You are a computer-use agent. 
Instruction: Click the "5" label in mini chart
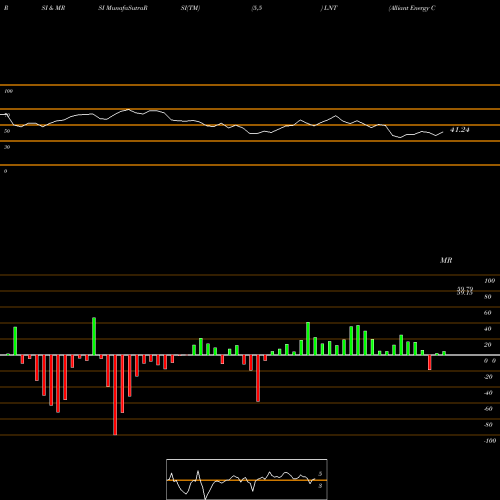[320, 474]
